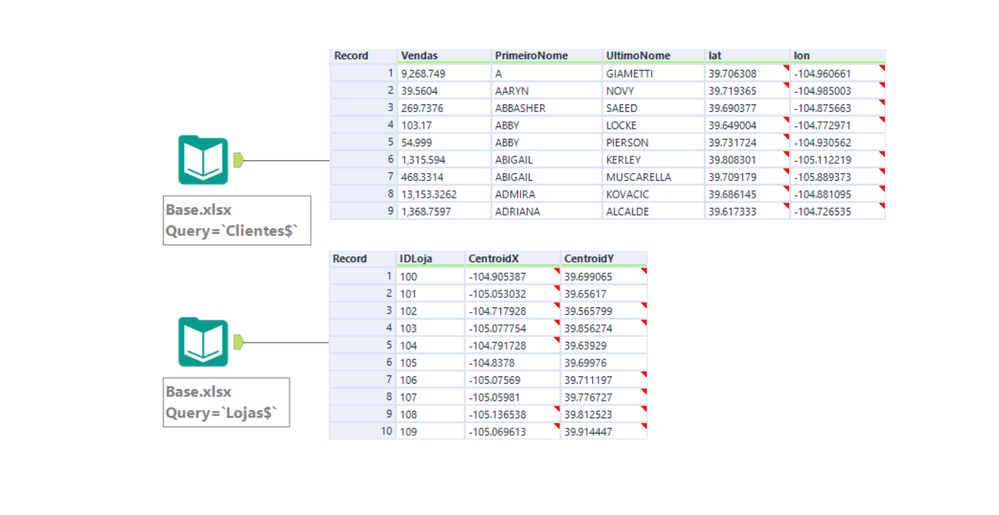Screen dimensions: 999x515
Task: Click the 13,153.3262 value in Vendas column
Action: pos(429,195)
